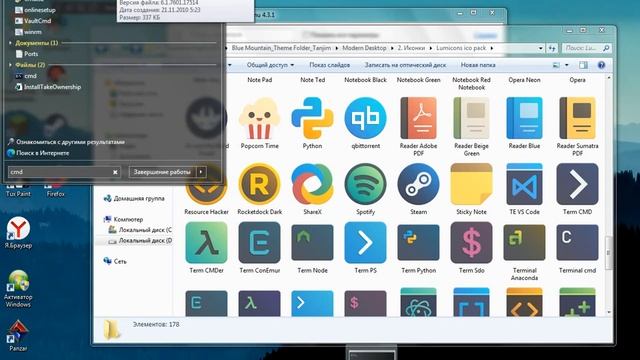Click the Завершение работы button
Viewport: 640px width, 360px height.
162,172
